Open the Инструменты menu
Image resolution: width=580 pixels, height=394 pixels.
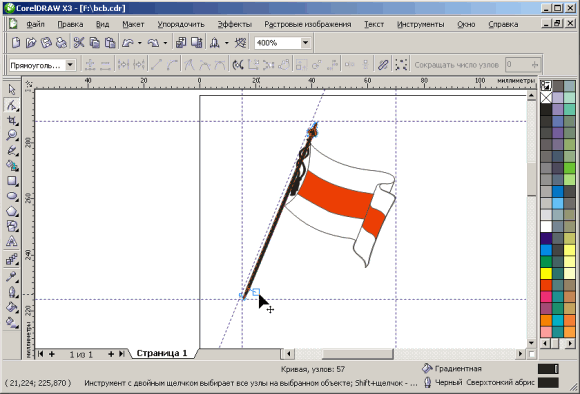click(x=421, y=24)
